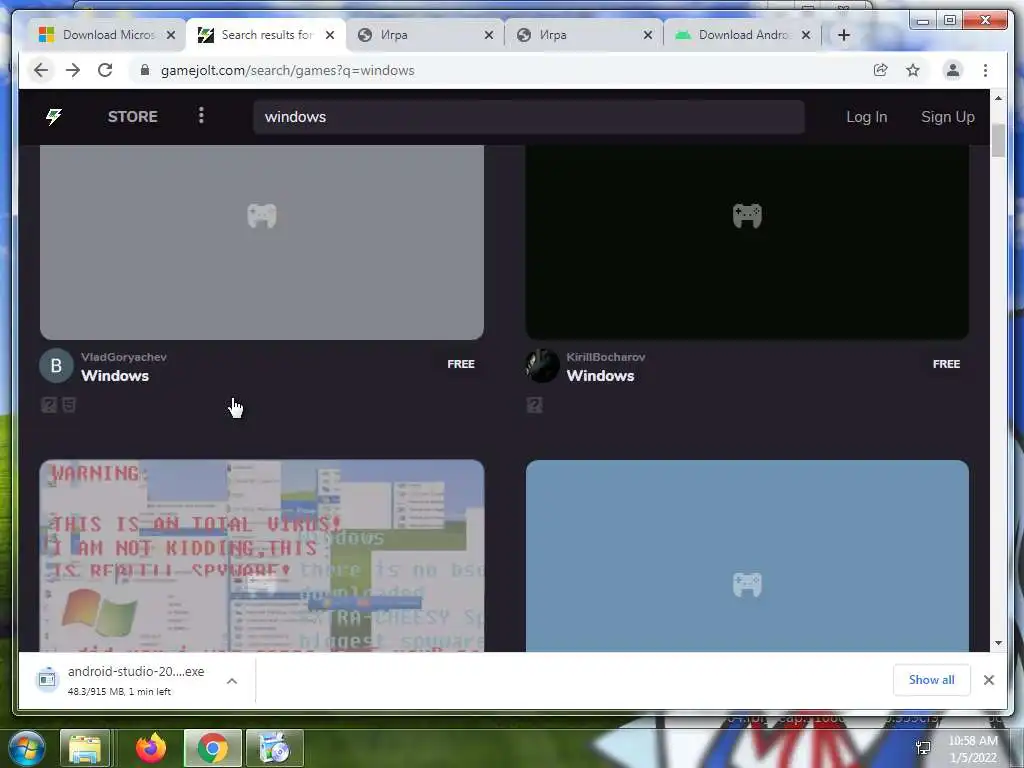Screen dimensions: 1024x768
Task: Click the FREE label on KirillBocharov's game
Action: point(946,364)
